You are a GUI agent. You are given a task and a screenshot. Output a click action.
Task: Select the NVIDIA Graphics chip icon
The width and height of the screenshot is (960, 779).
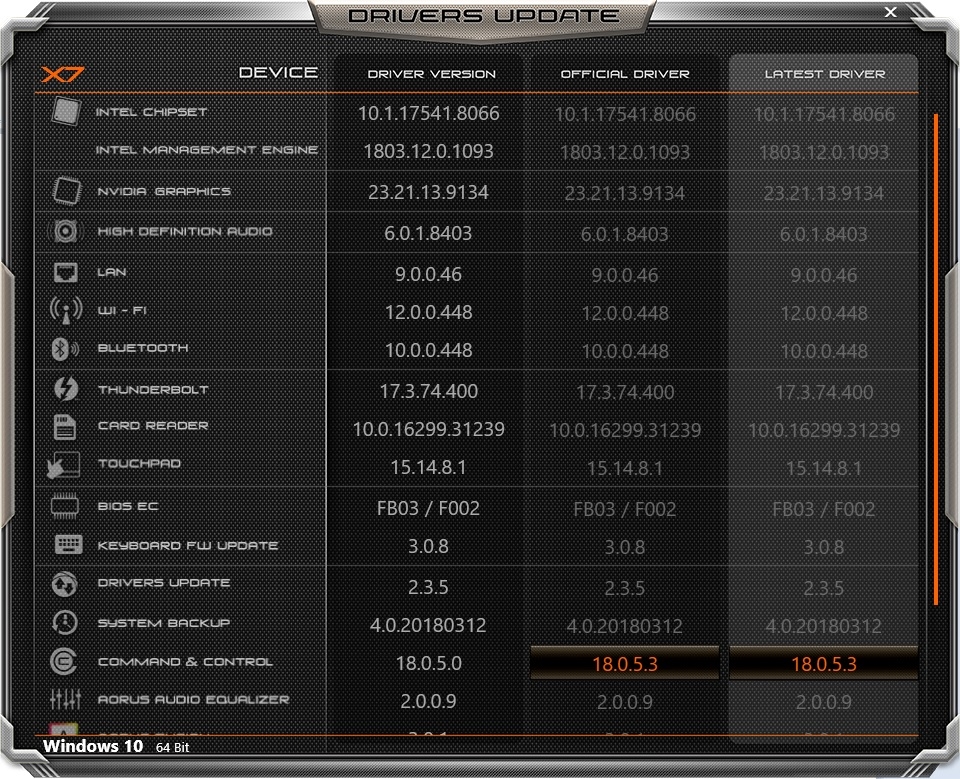point(66,190)
